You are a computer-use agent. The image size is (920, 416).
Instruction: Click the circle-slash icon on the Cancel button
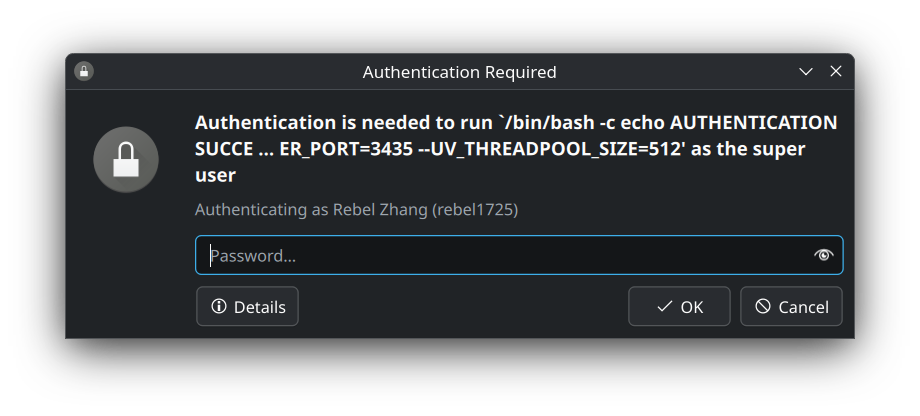[763, 306]
